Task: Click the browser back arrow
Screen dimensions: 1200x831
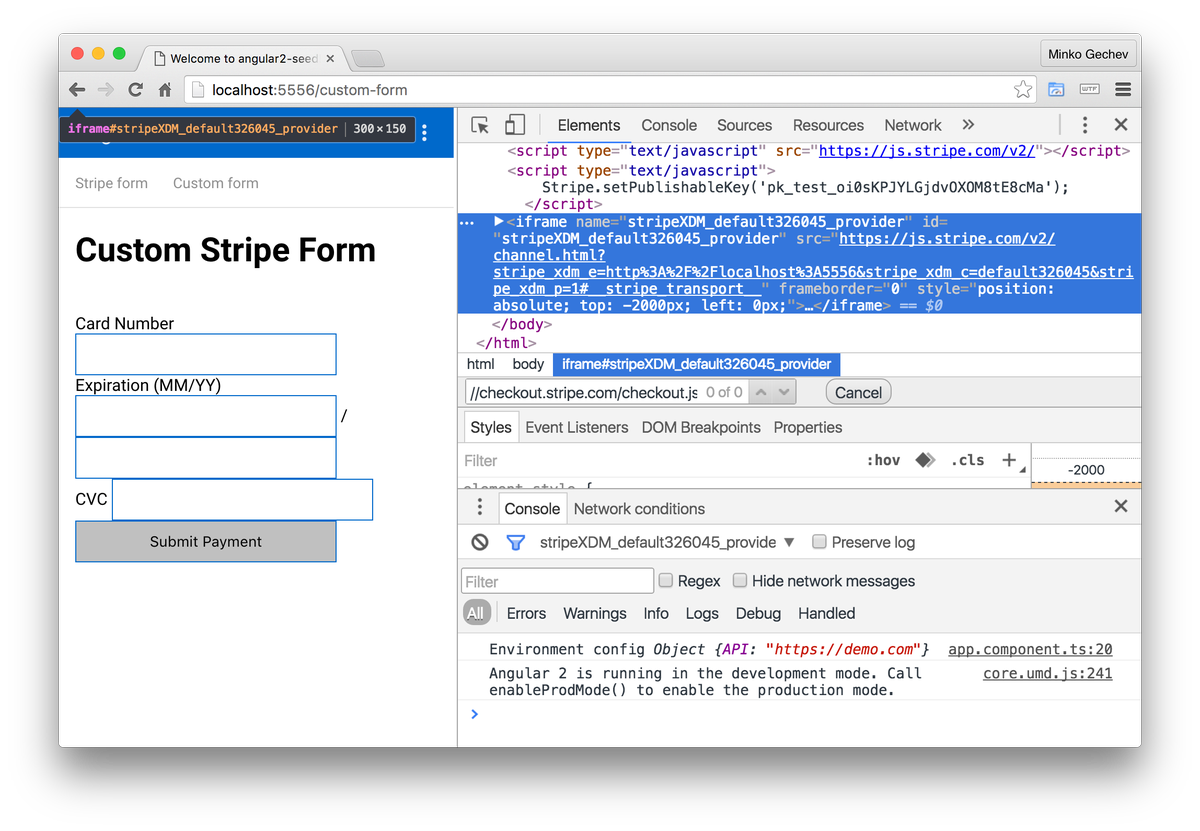Action: pos(77,90)
